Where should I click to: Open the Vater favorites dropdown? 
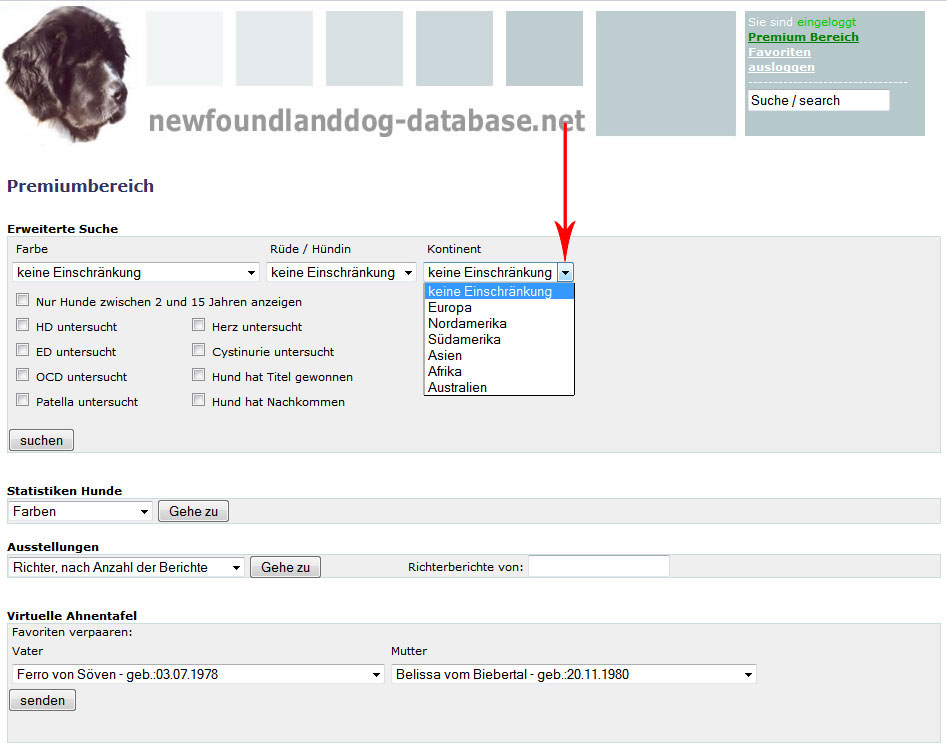point(198,675)
